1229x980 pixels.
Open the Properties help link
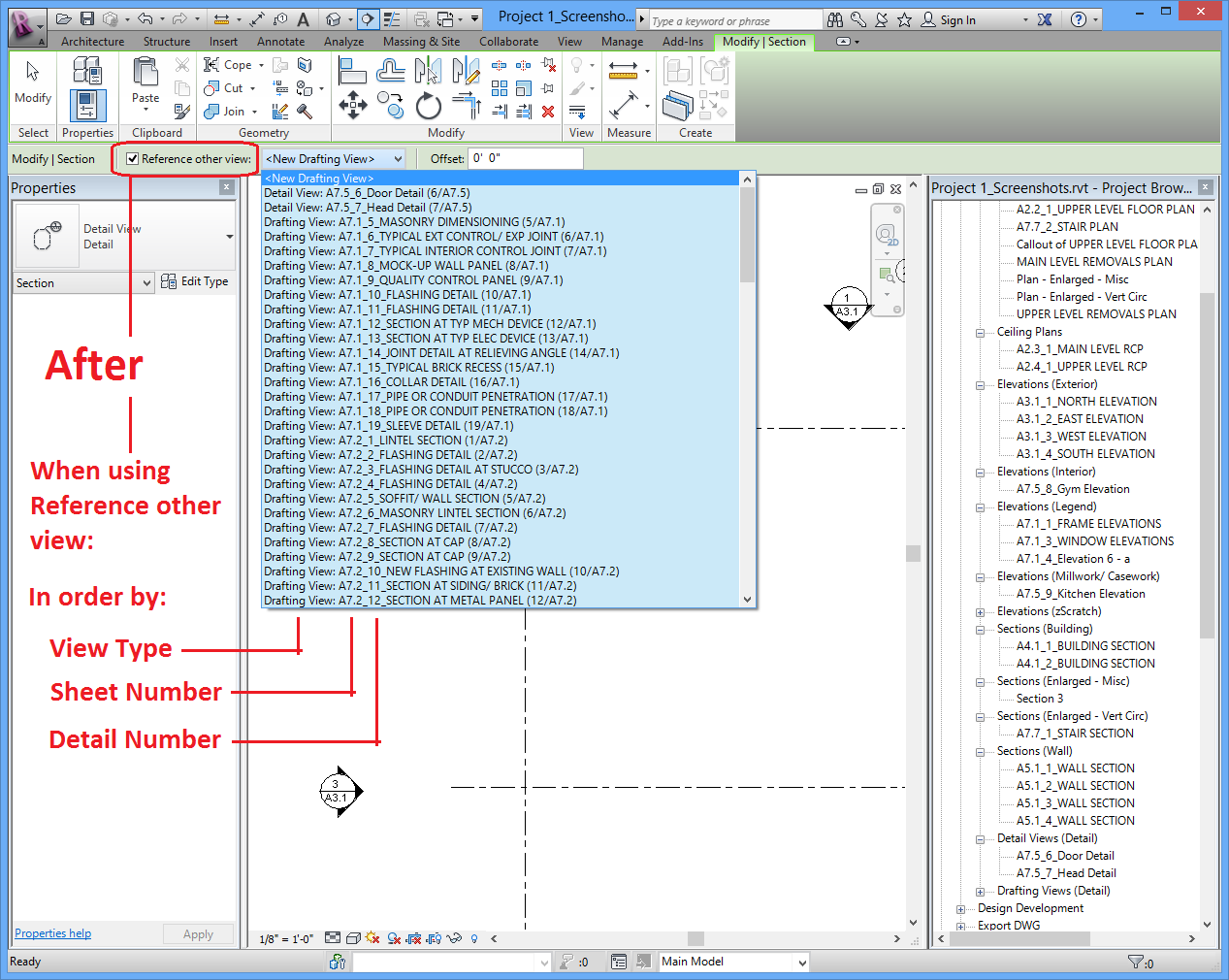[52, 933]
